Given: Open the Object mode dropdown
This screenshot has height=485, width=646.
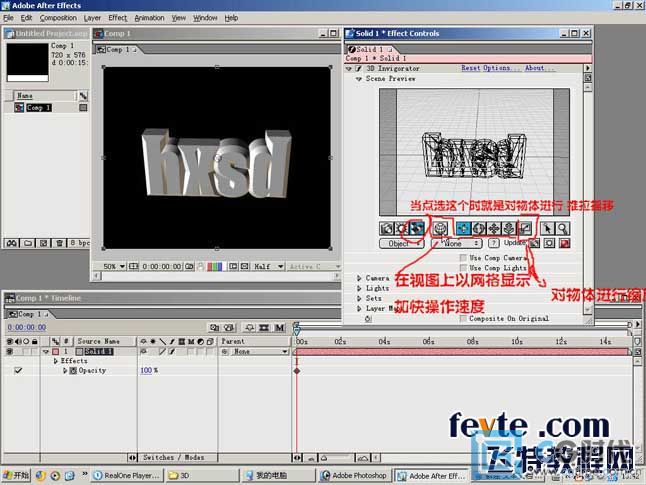Looking at the screenshot, I should pos(401,244).
